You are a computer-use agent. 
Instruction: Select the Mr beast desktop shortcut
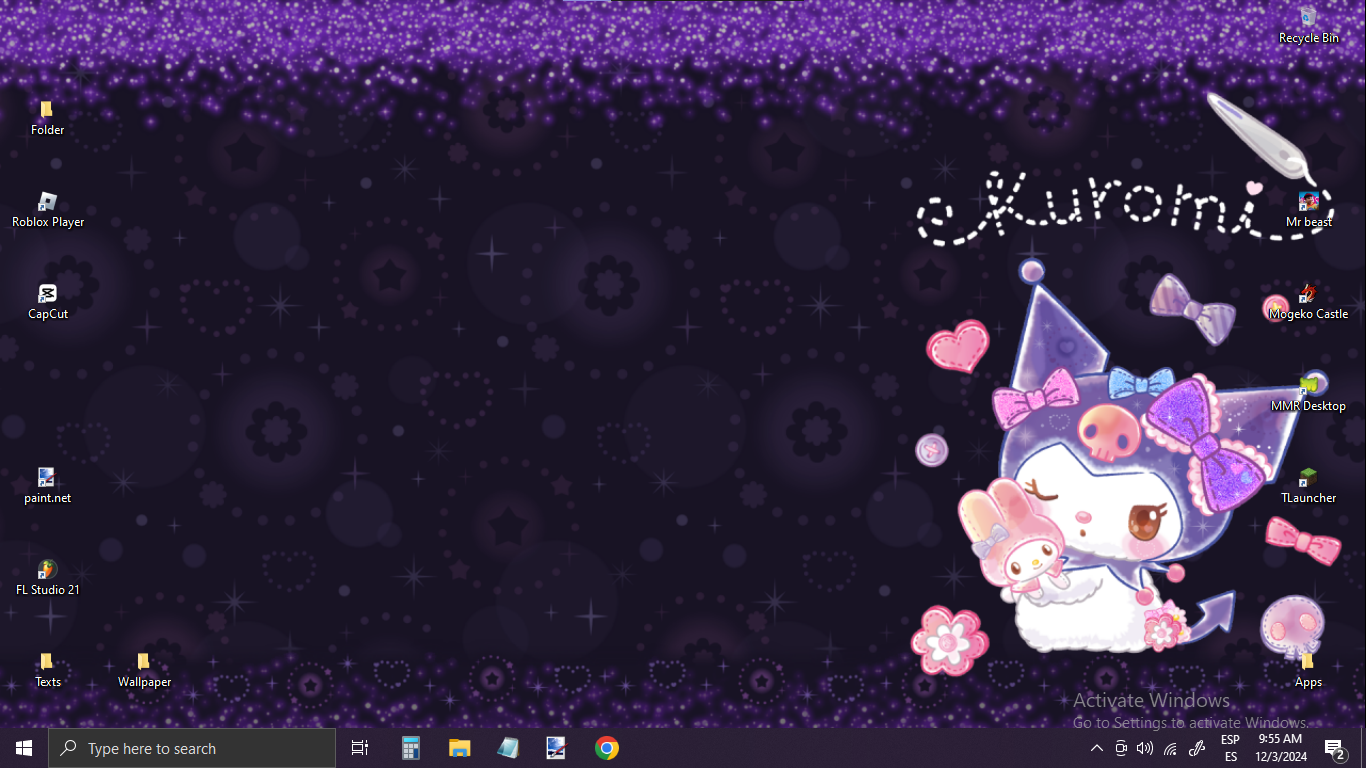1308,209
